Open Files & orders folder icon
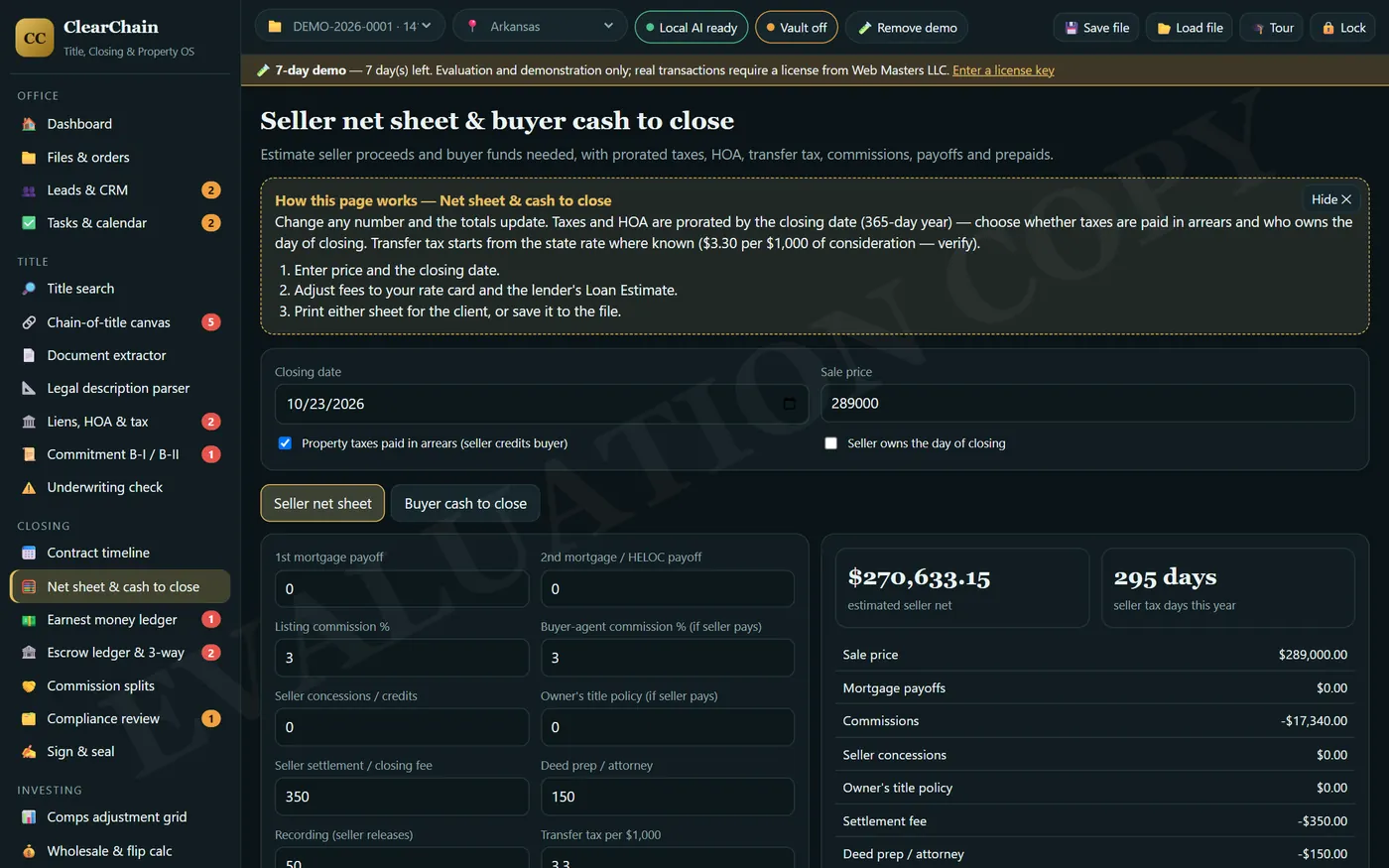 point(29,157)
